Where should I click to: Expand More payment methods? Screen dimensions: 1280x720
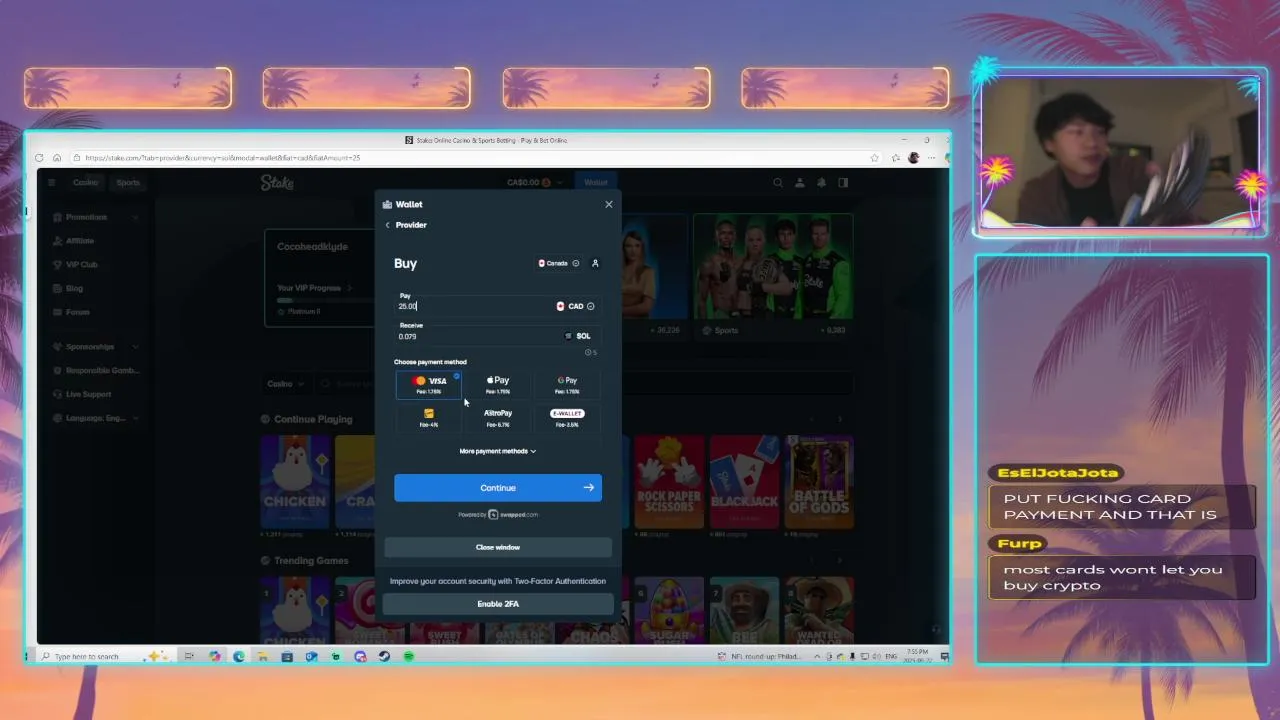point(498,451)
